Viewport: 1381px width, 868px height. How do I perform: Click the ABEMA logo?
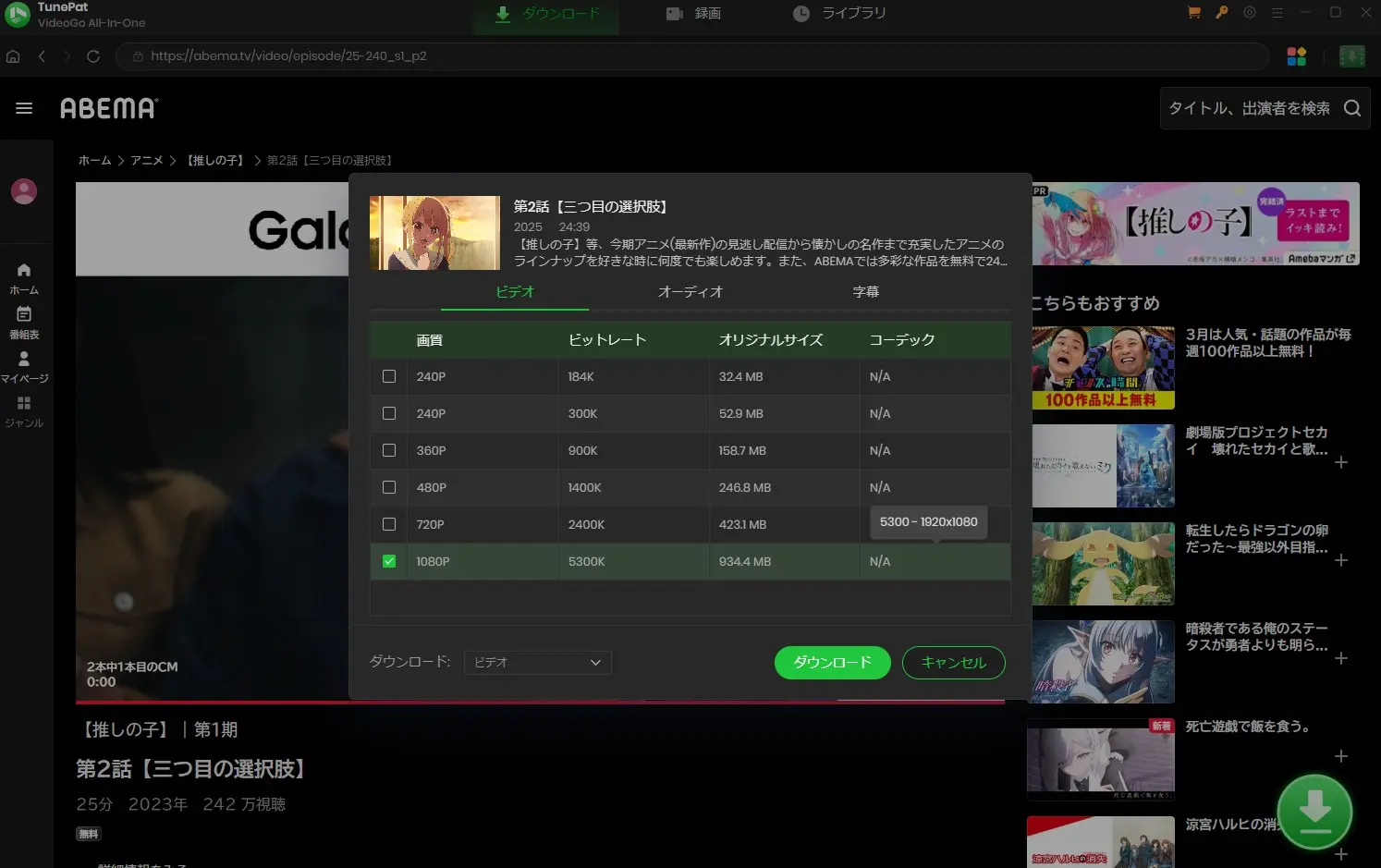109,108
